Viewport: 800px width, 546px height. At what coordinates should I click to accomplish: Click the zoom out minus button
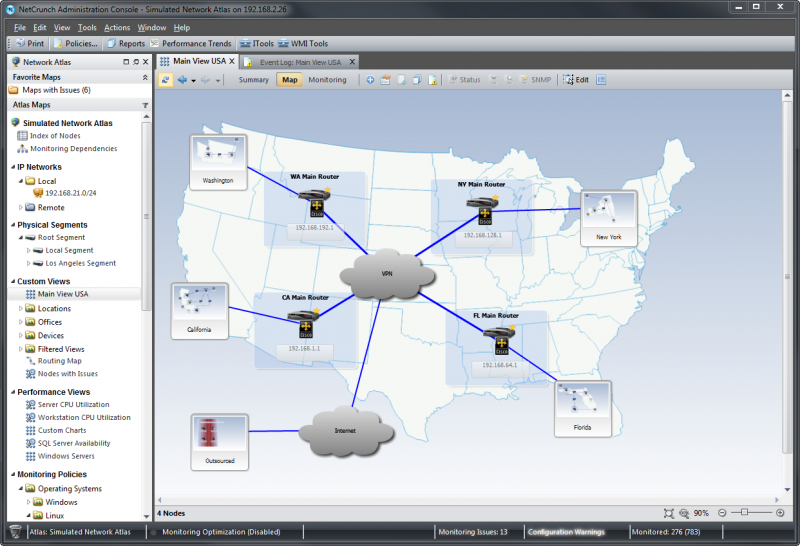pos(722,513)
